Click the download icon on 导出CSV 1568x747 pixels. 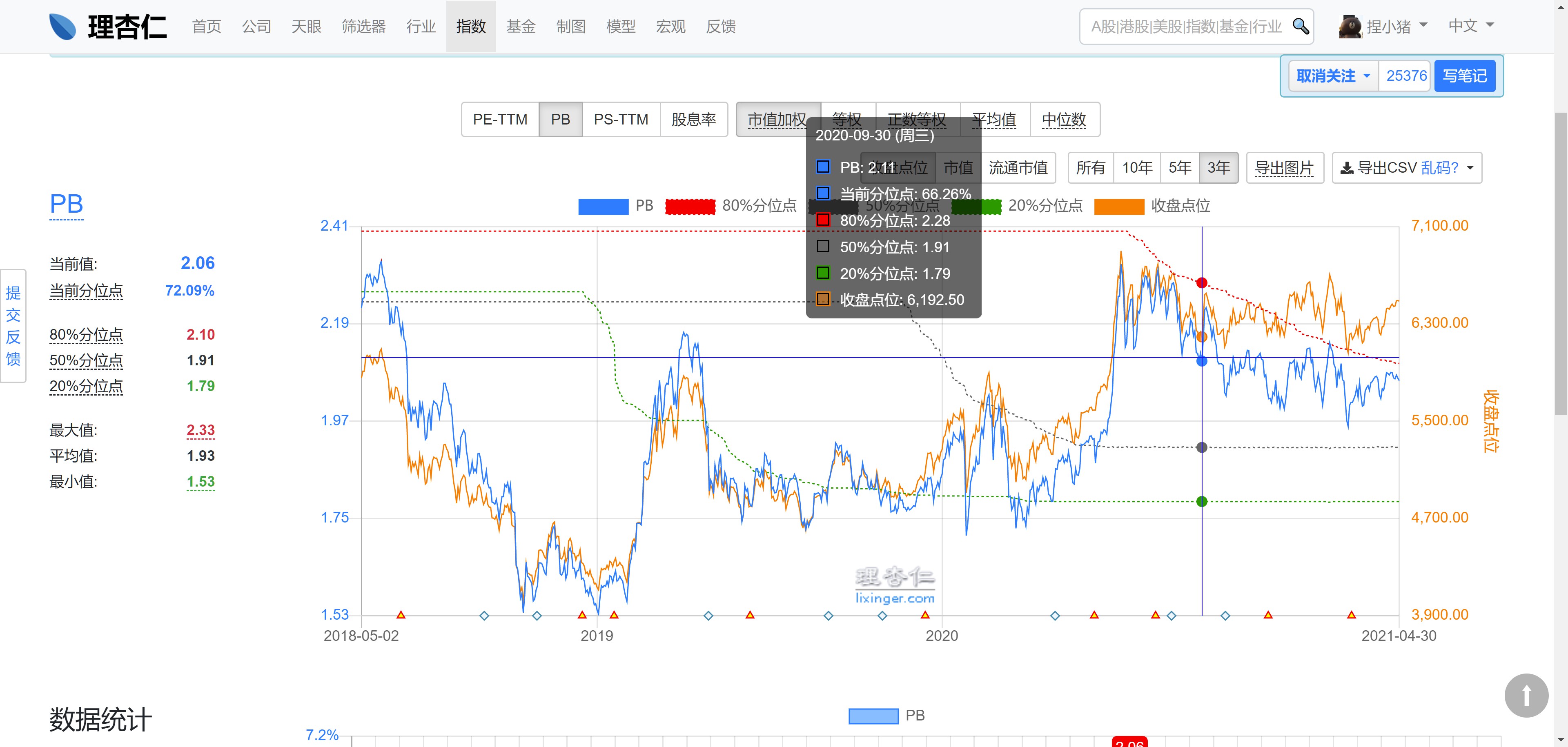tap(1347, 169)
